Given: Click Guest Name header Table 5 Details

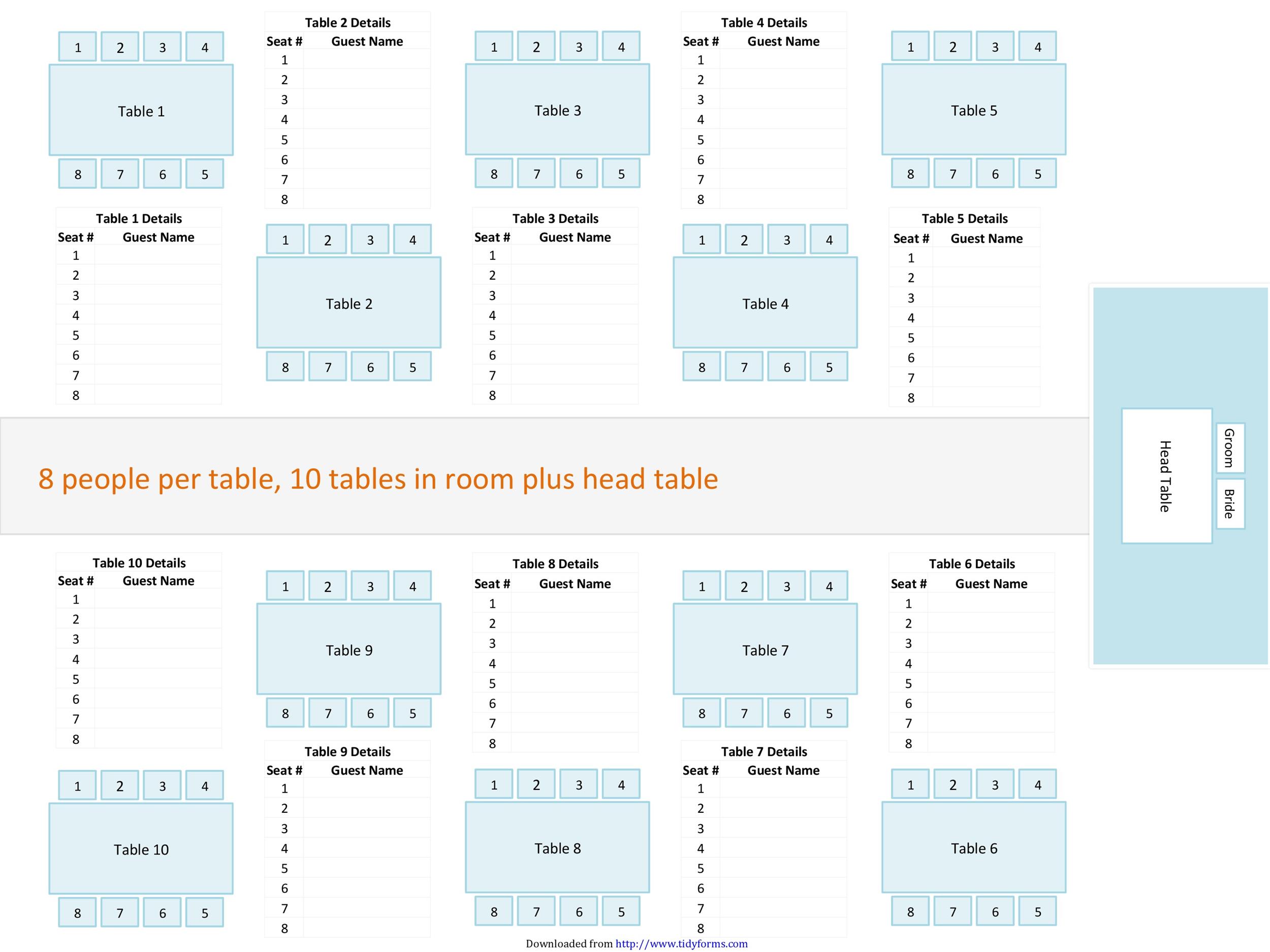Looking at the screenshot, I should pyautogui.click(x=1001, y=237).
